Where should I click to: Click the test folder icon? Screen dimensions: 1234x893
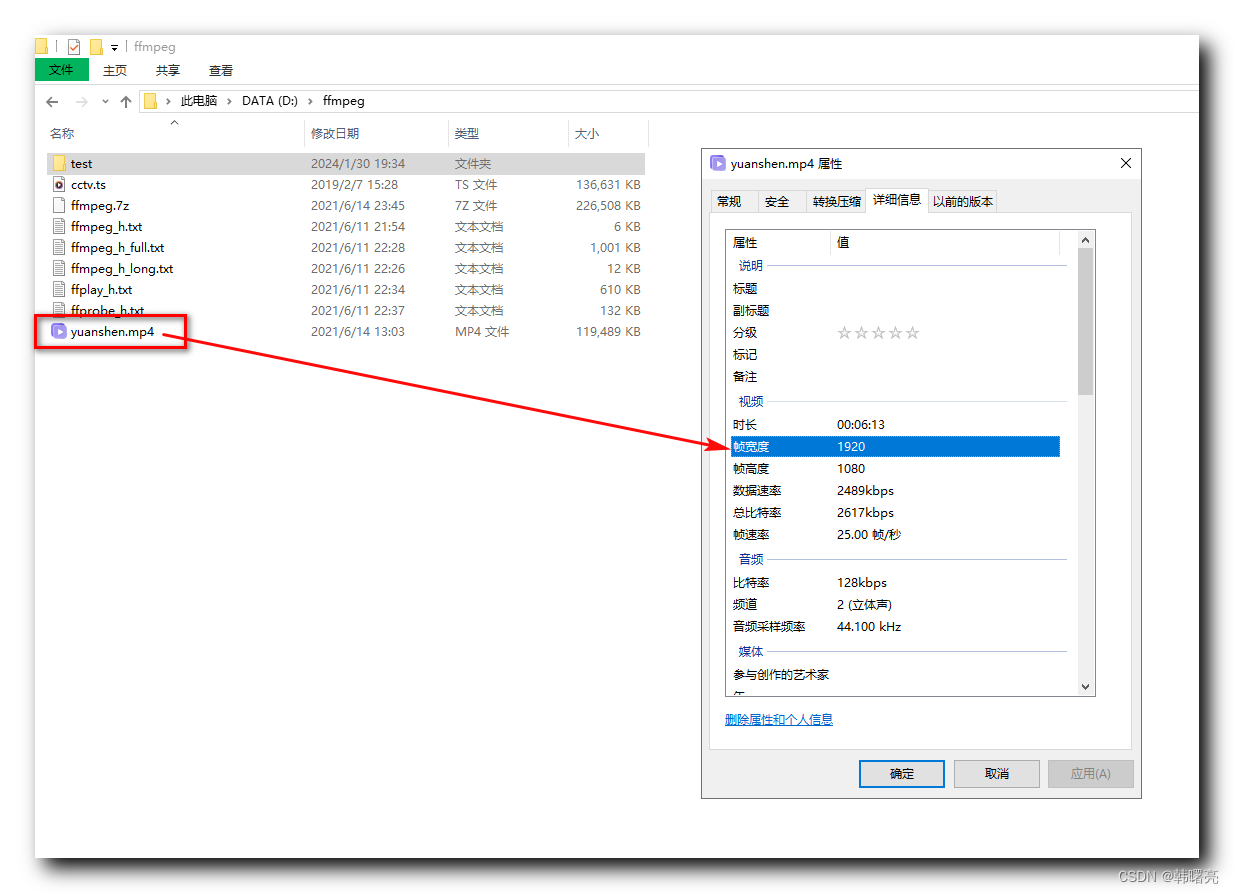[x=59, y=163]
